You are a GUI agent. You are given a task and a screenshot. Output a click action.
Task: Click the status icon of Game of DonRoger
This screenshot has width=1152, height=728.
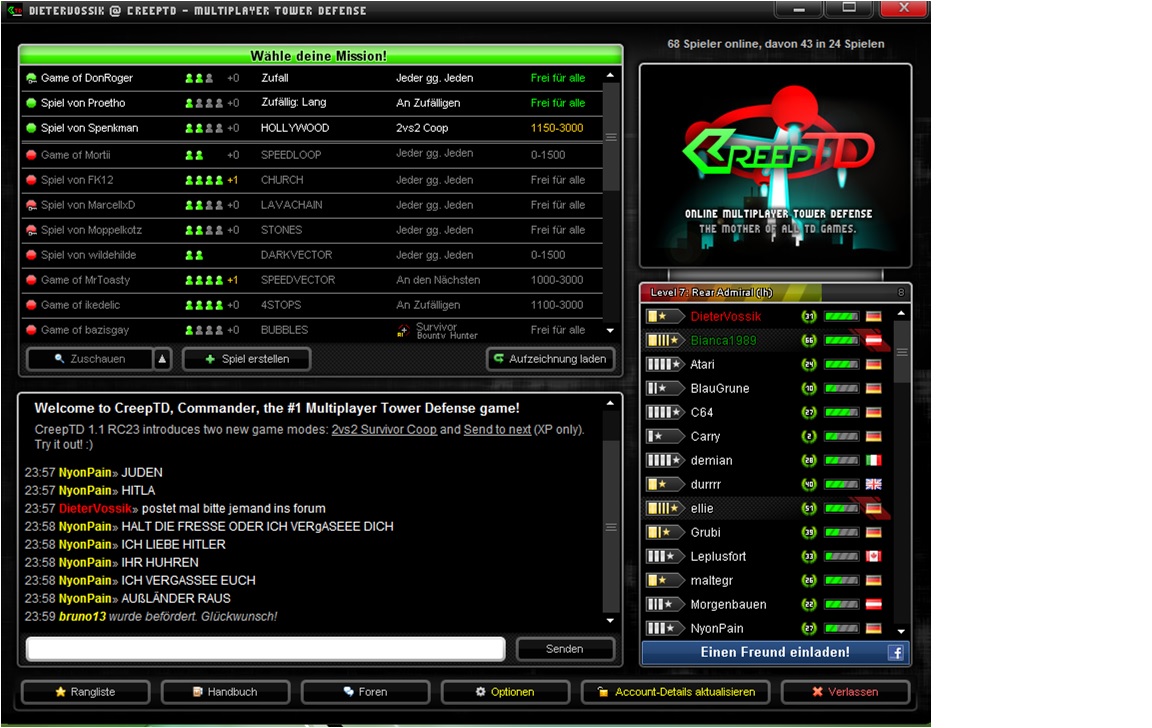(x=31, y=78)
